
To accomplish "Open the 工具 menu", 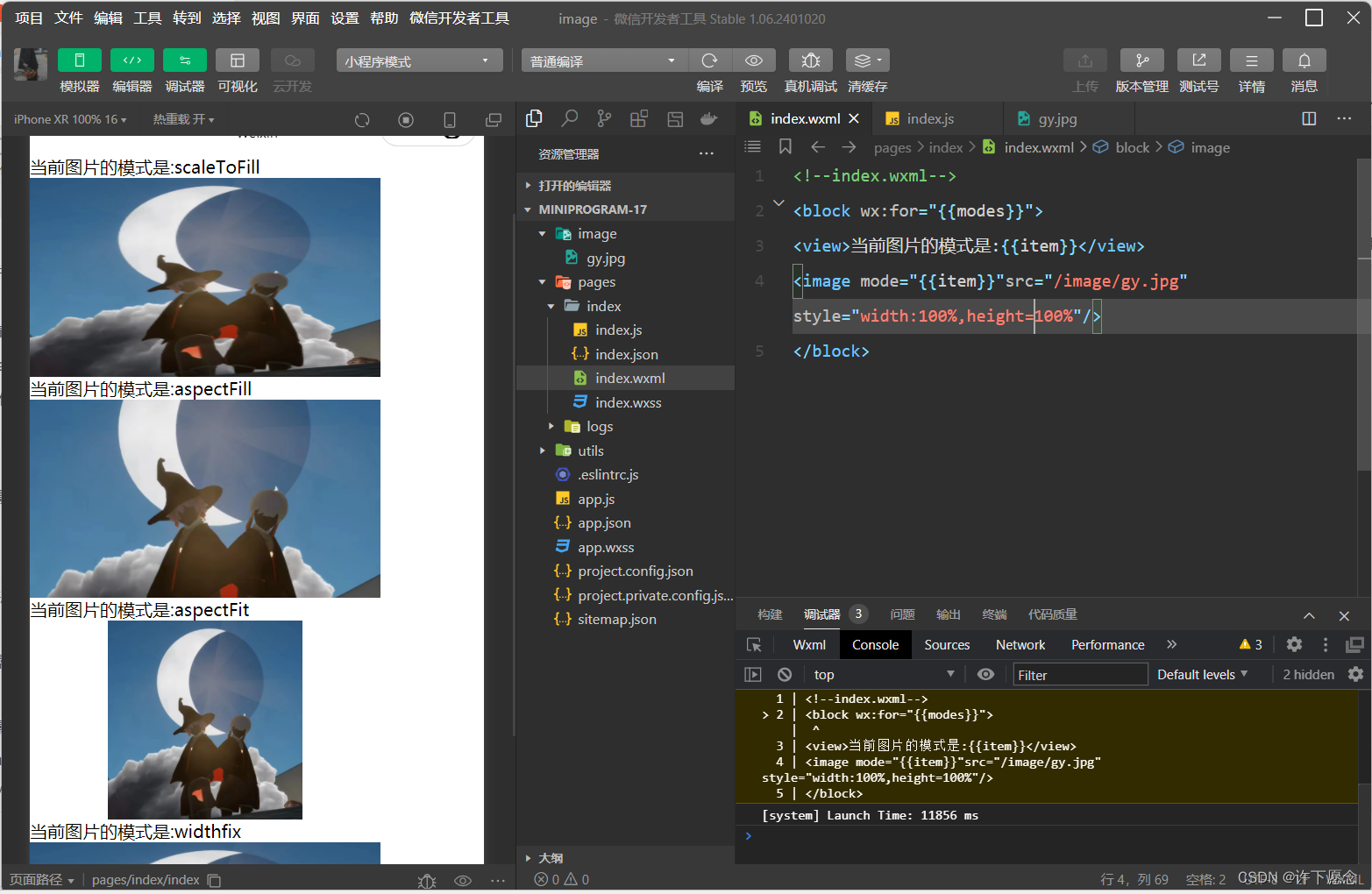I will coord(147,18).
